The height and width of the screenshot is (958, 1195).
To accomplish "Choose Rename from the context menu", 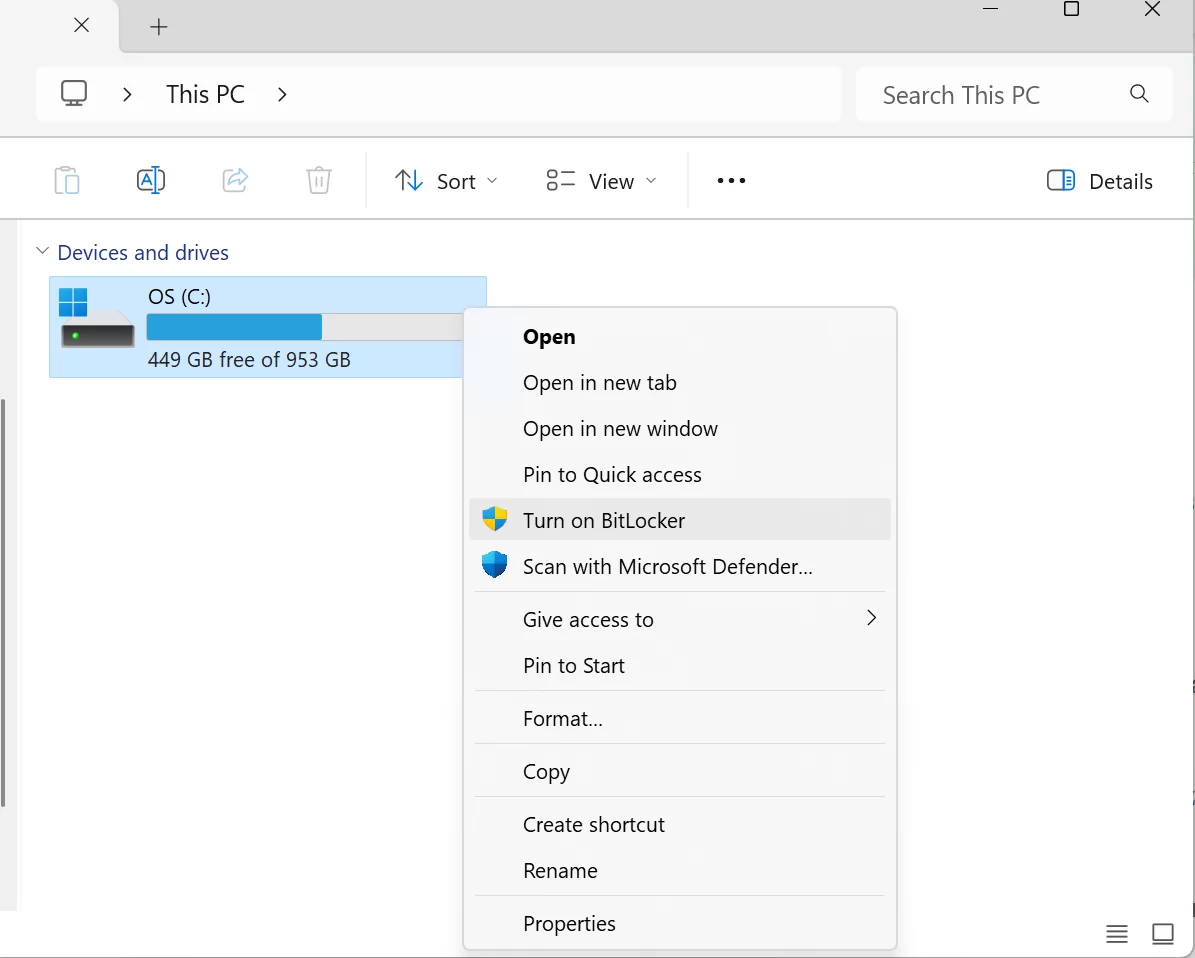I will [680, 870].
